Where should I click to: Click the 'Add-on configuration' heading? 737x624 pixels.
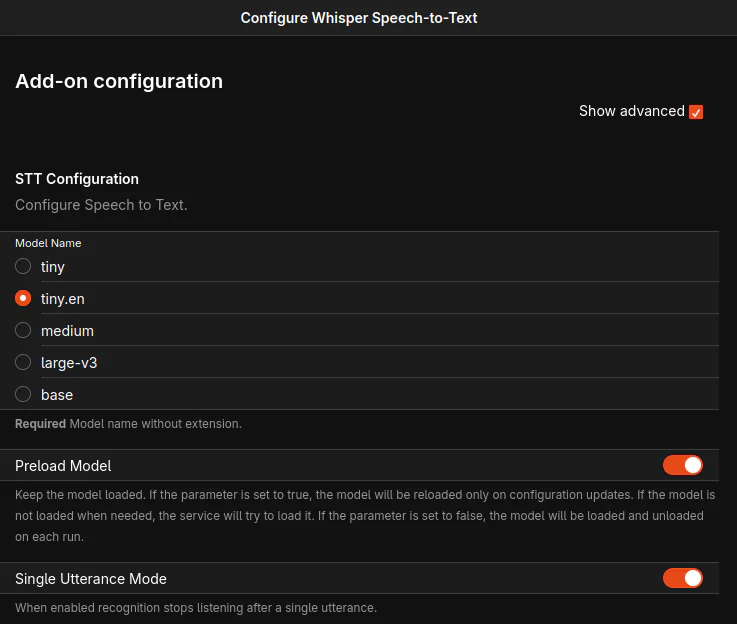pyautogui.click(x=119, y=81)
